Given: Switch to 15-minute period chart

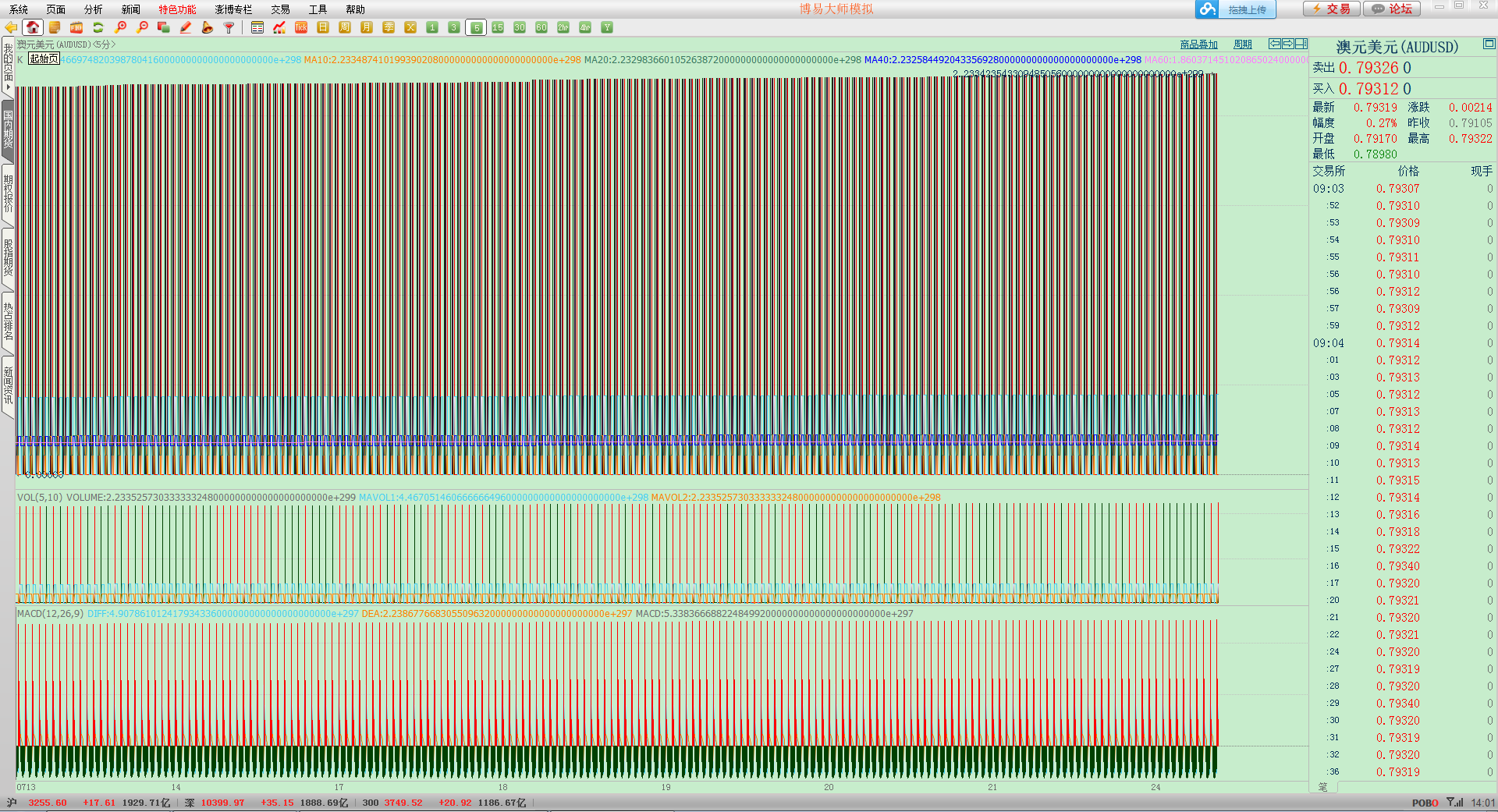Looking at the screenshot, I should click(498, 27).
